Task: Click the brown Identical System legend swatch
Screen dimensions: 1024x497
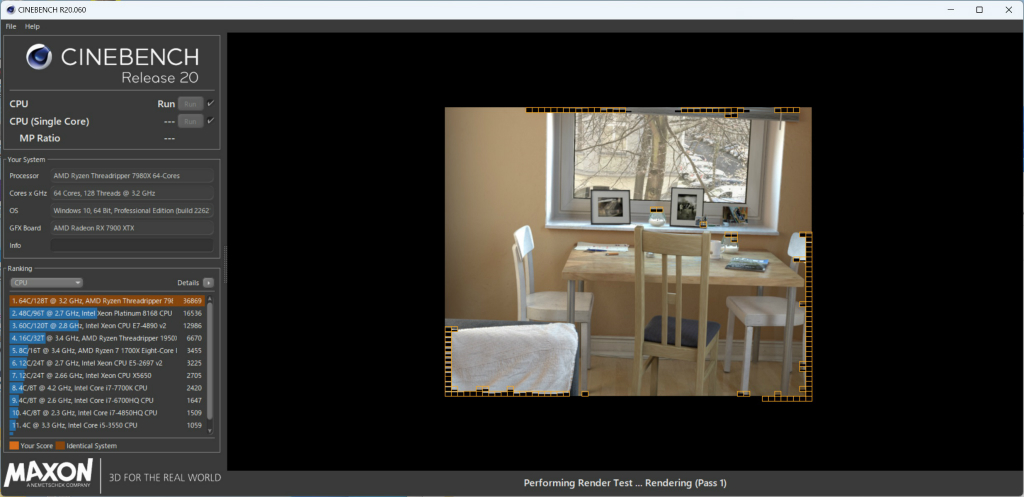Action: coord(60,445)
